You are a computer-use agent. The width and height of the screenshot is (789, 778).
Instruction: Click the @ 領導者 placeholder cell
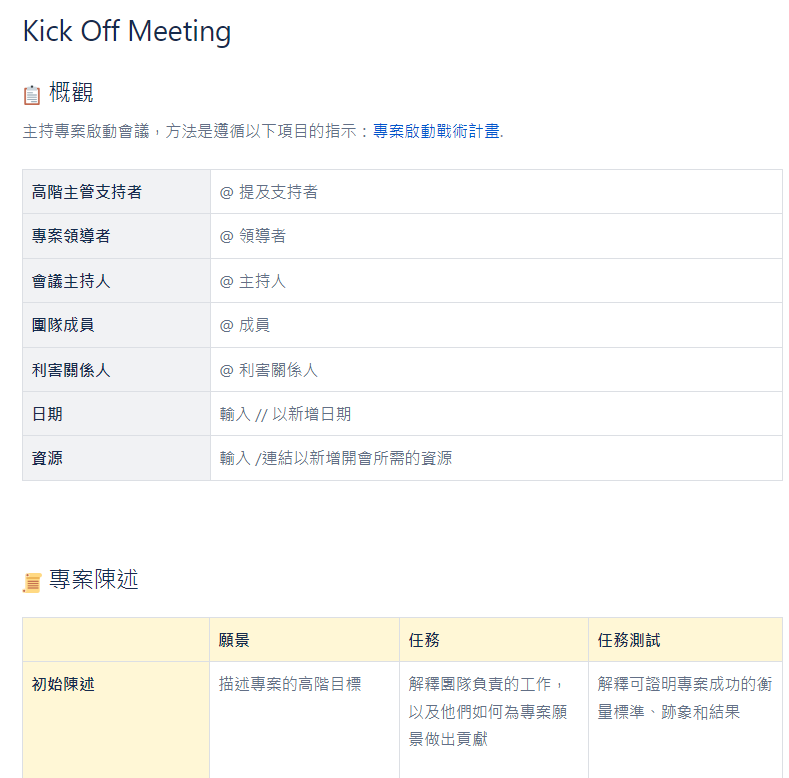click(253, 236)
